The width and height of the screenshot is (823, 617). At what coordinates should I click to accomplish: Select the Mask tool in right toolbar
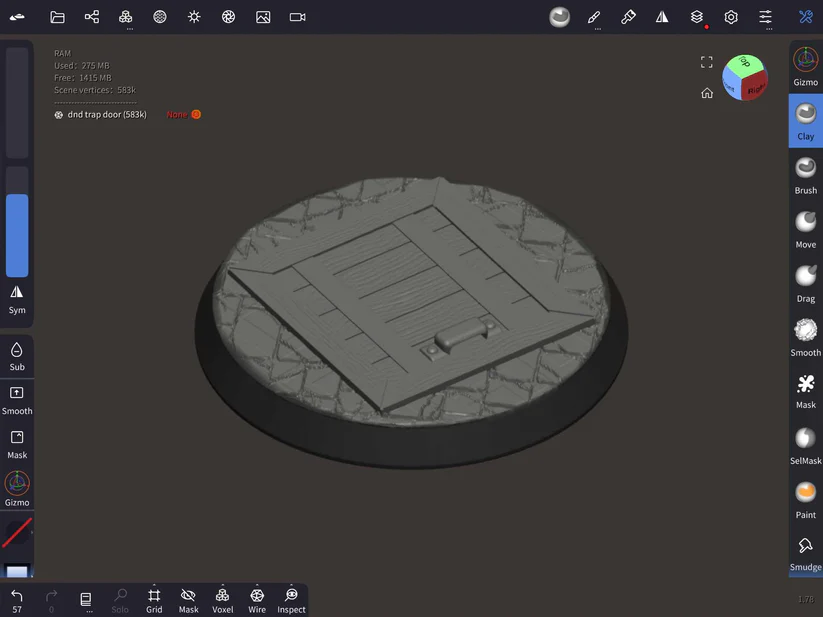point(806,391)
